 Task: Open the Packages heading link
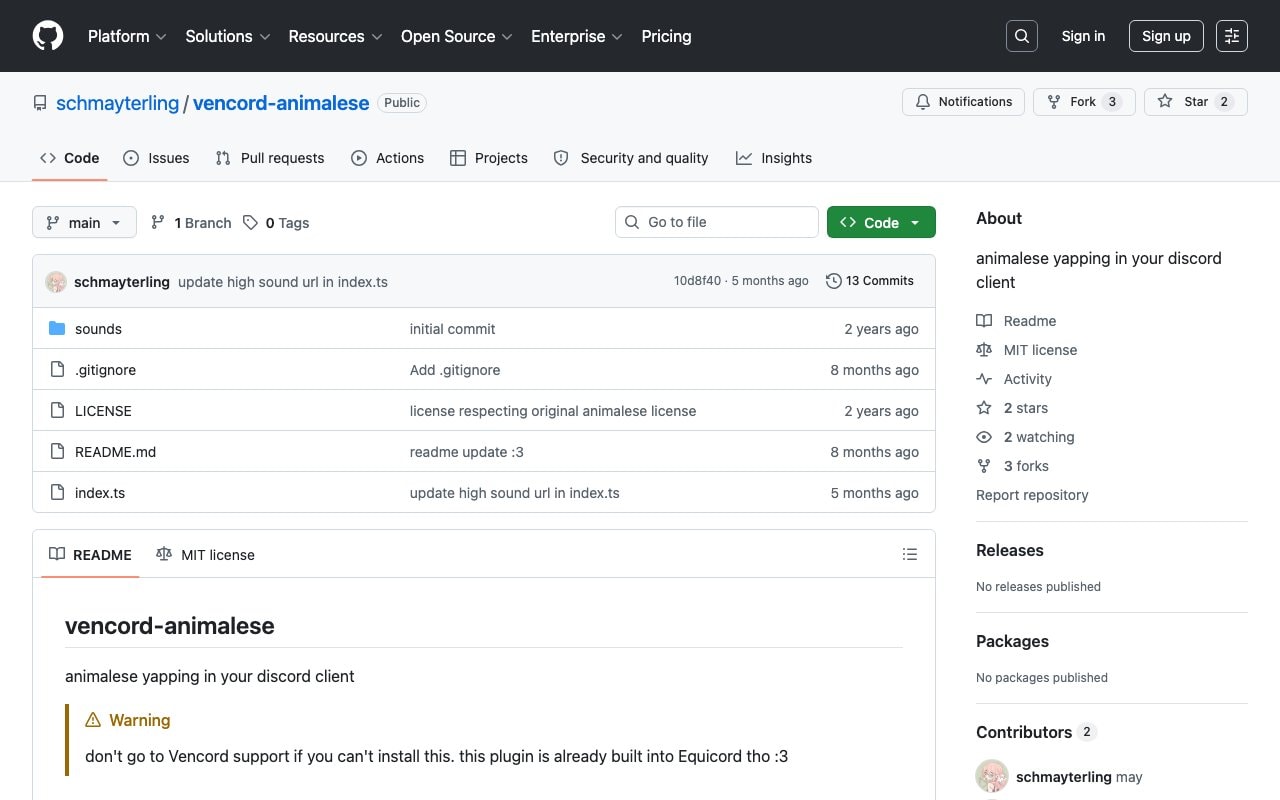[x=1012, y=642]
